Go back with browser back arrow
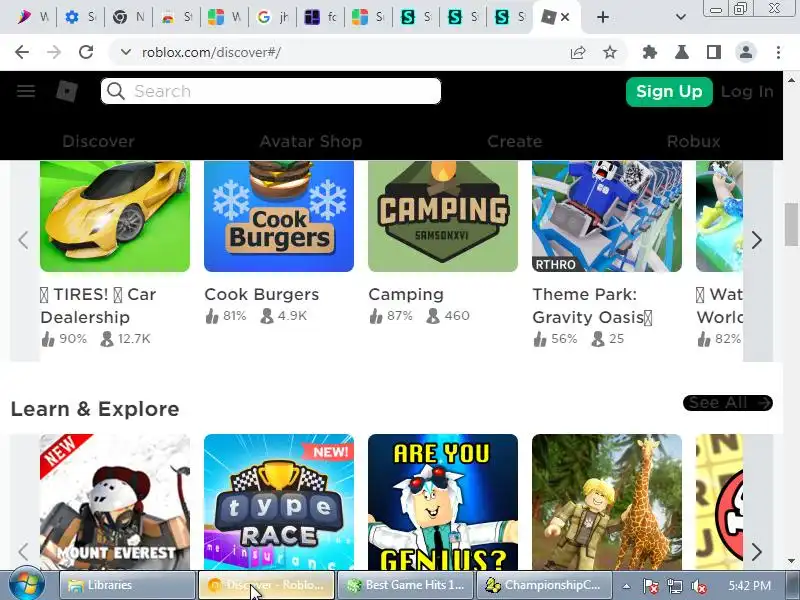The width and height of the screenshot is (800, 600). (22, 52)
